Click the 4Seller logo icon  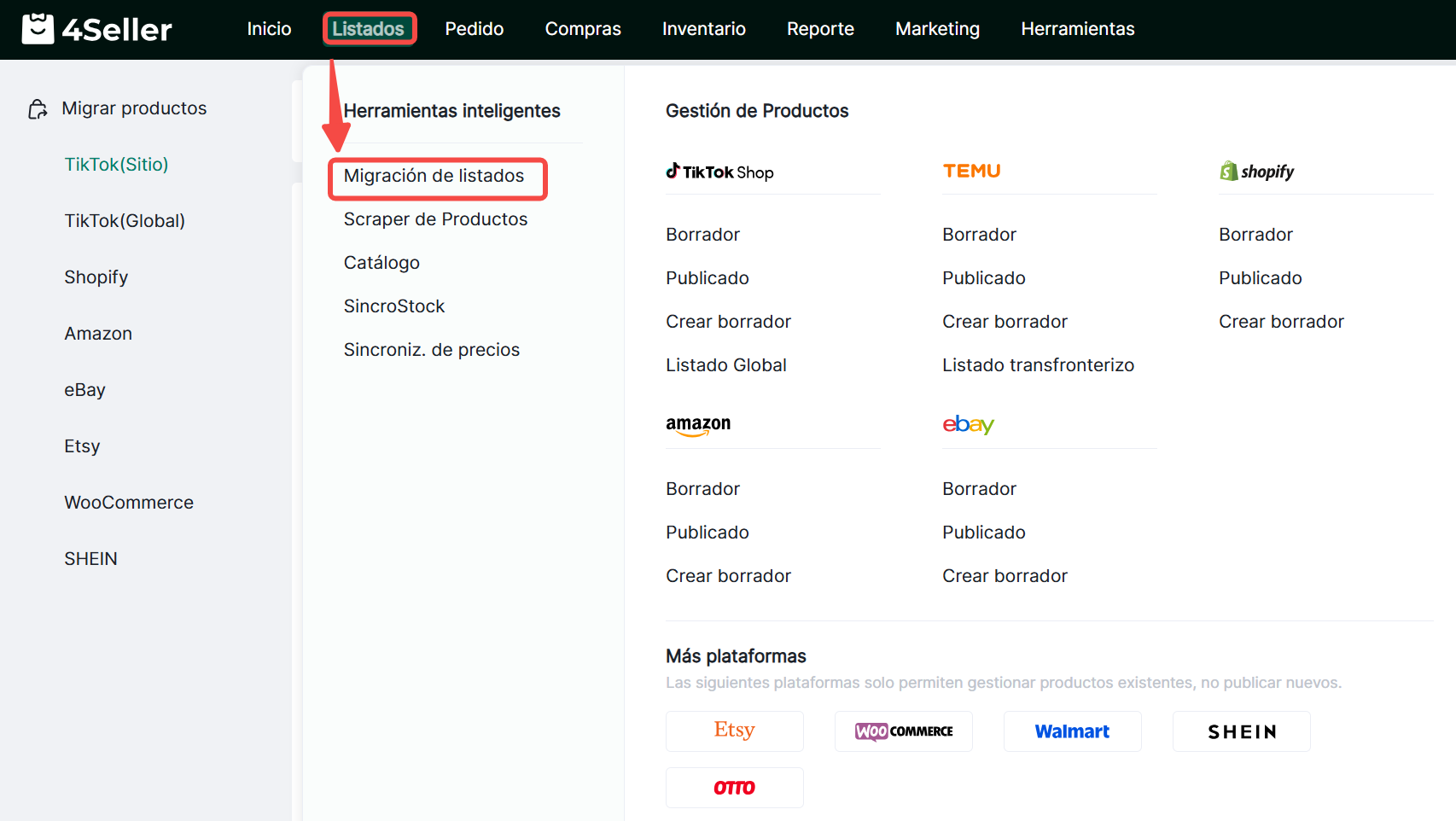(x=38, y=29)
